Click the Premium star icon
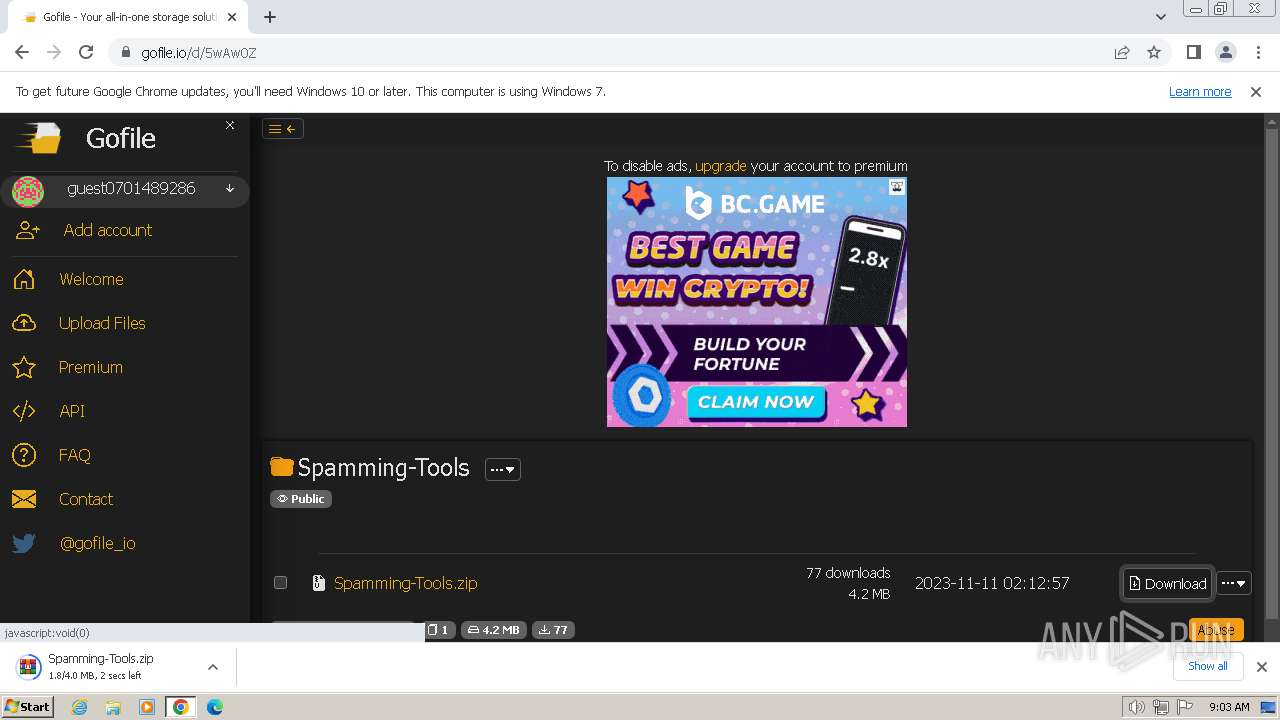Screen dimensions: 1280x720 pos(24,367)
